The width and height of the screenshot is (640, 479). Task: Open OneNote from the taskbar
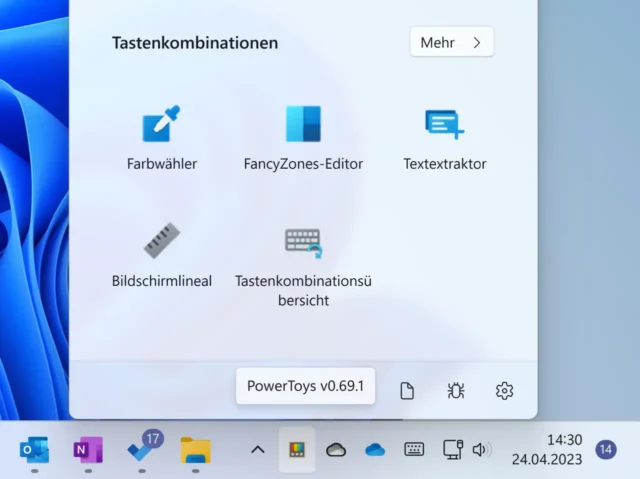click(88, 450)
